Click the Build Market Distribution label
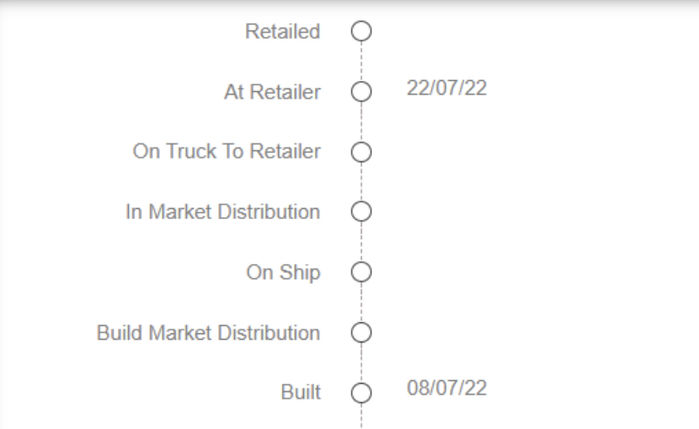Screen dimensions: 699x429 click(209, 333)
